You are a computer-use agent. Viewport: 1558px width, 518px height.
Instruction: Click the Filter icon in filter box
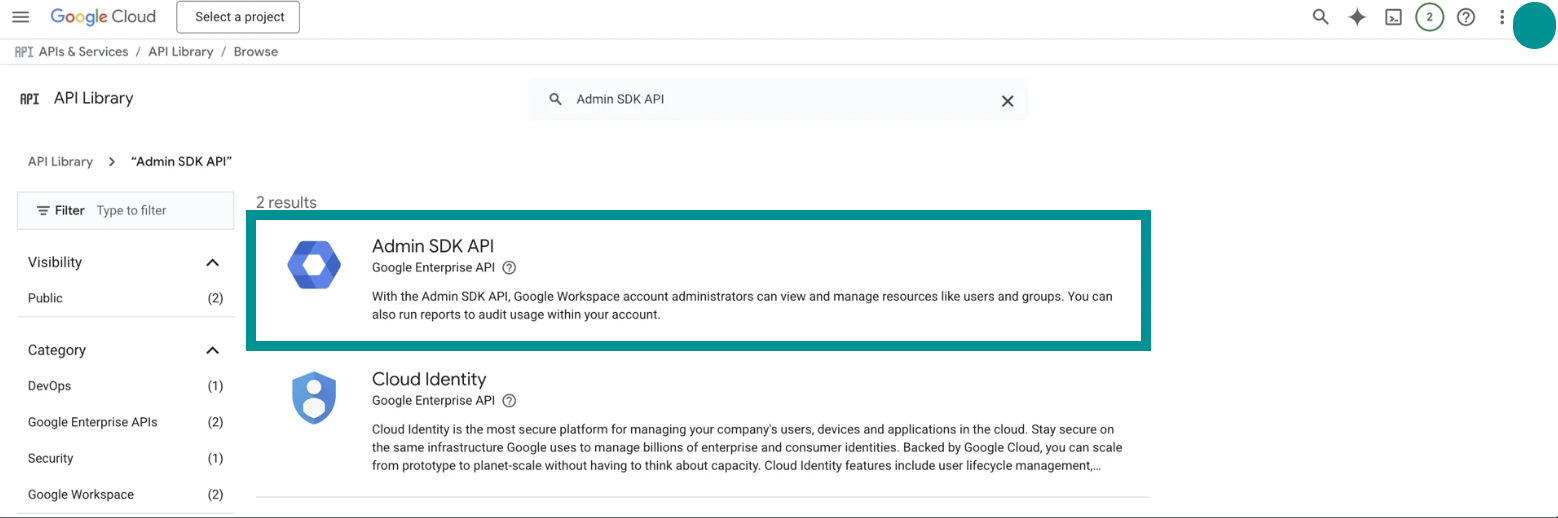coord(43,210)
